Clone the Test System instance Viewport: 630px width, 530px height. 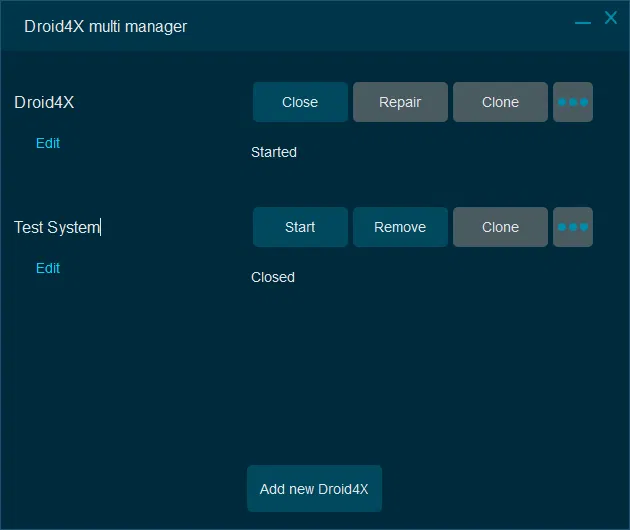[500, 227]
